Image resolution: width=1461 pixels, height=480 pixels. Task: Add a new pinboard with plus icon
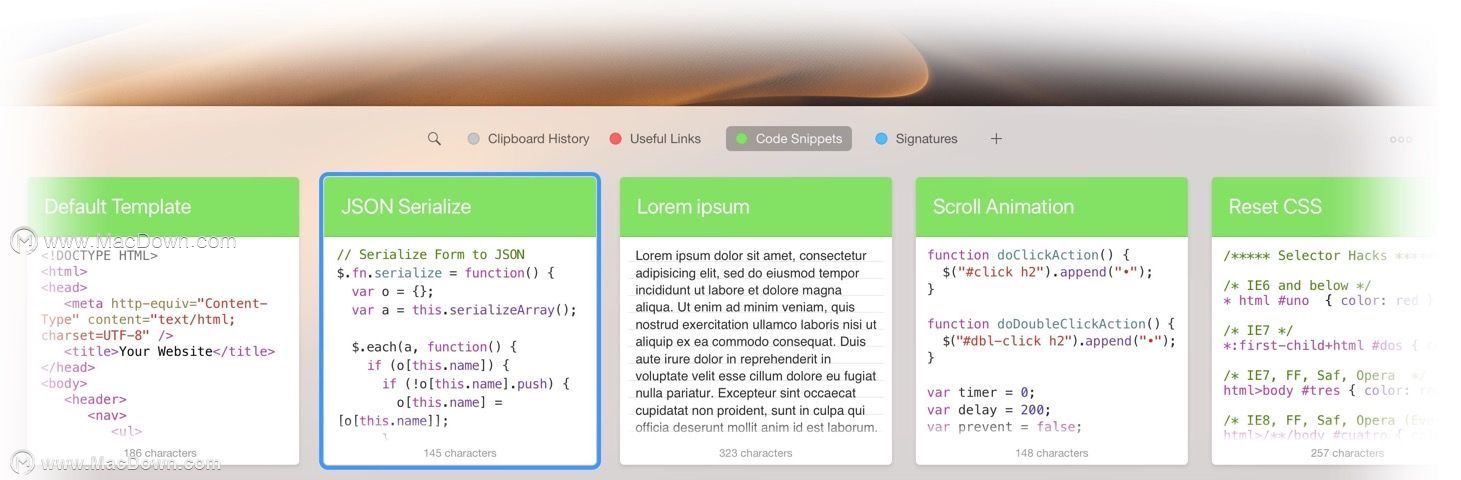tap(996, 139)
